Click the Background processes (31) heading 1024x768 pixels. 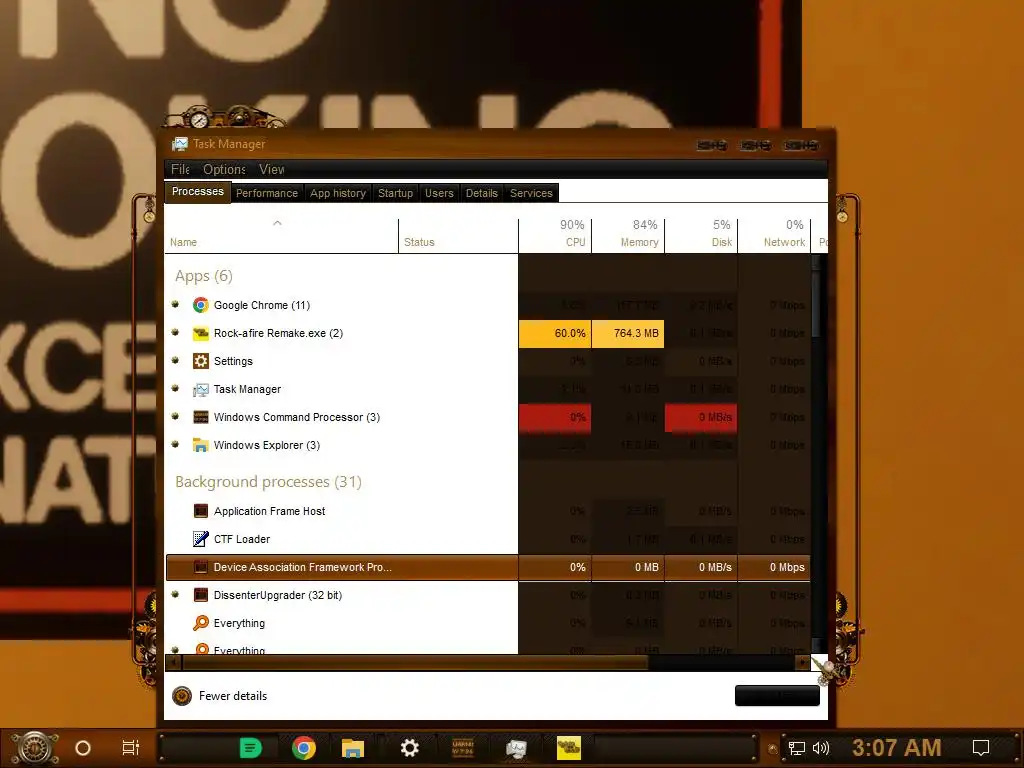click(x=268, y=482)
